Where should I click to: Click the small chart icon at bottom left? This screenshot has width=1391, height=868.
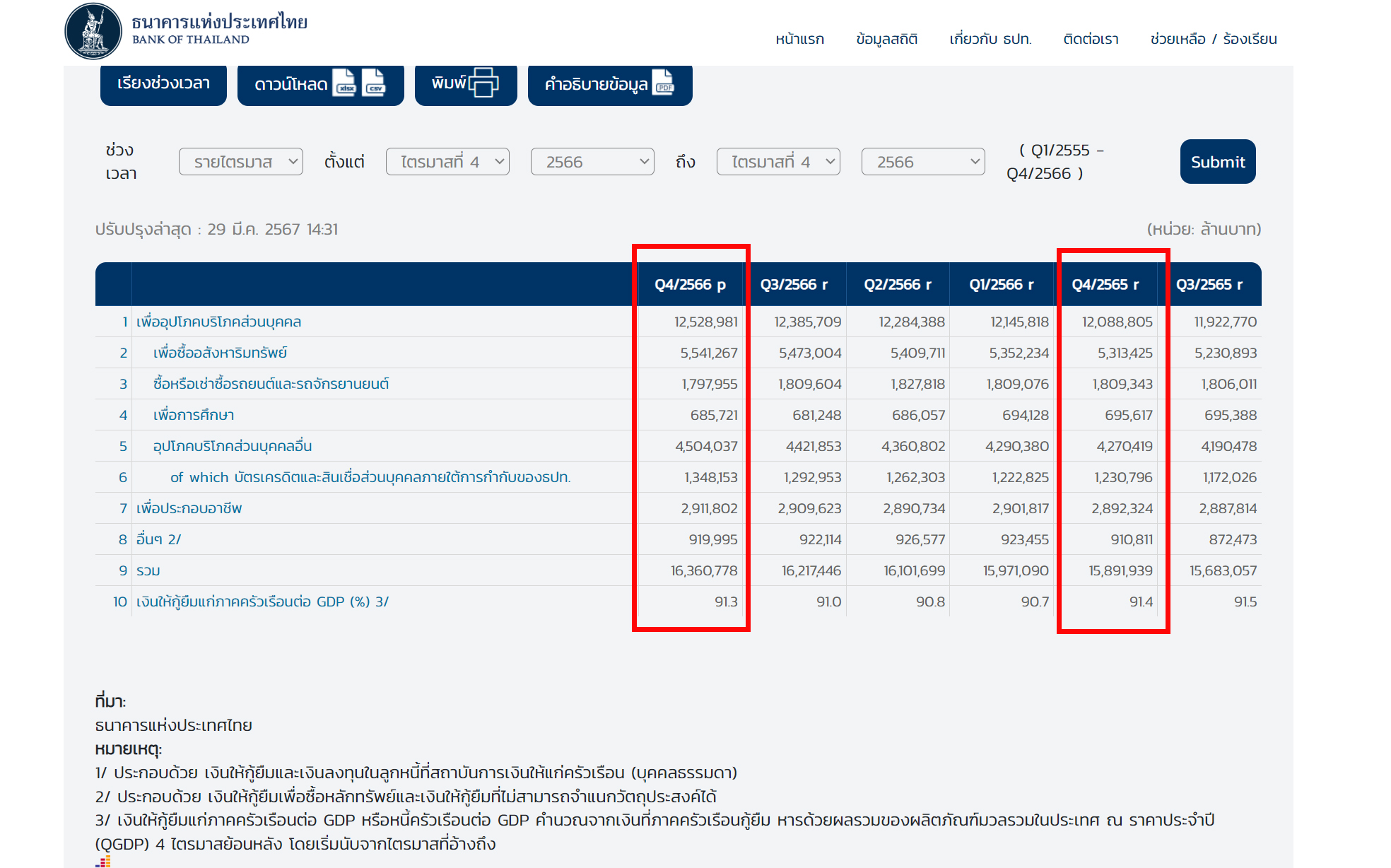[104, 861]
